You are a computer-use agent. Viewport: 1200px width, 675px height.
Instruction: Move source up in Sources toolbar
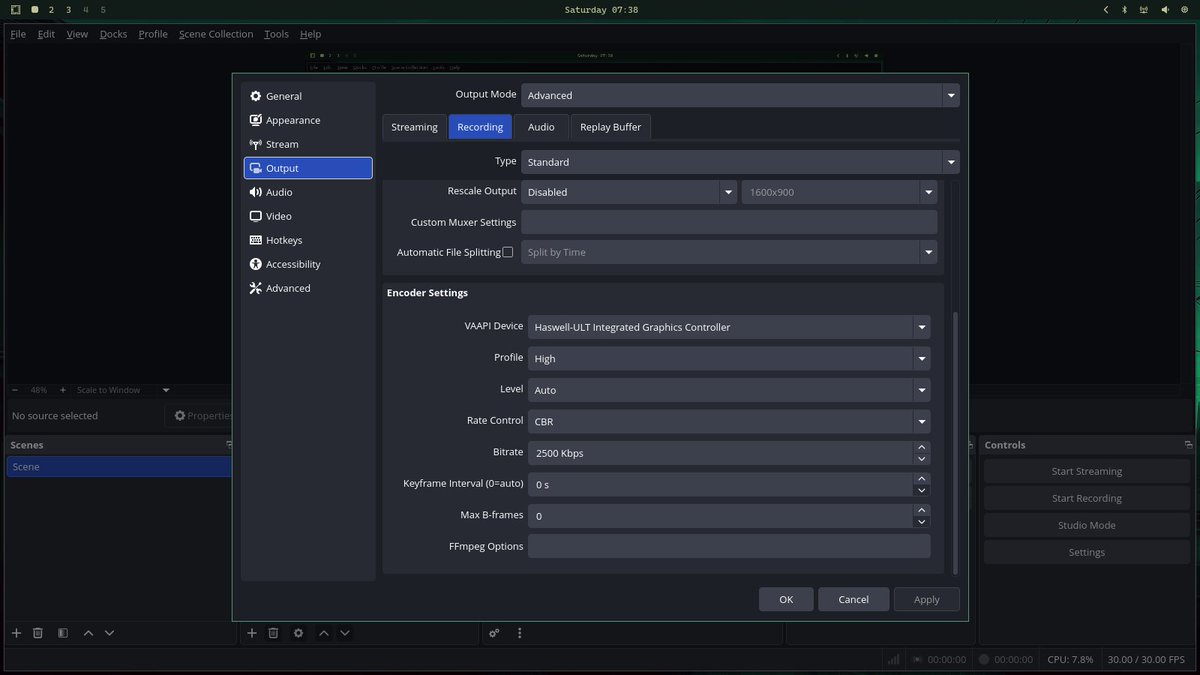pyautogui.click(x=323, y=633)
